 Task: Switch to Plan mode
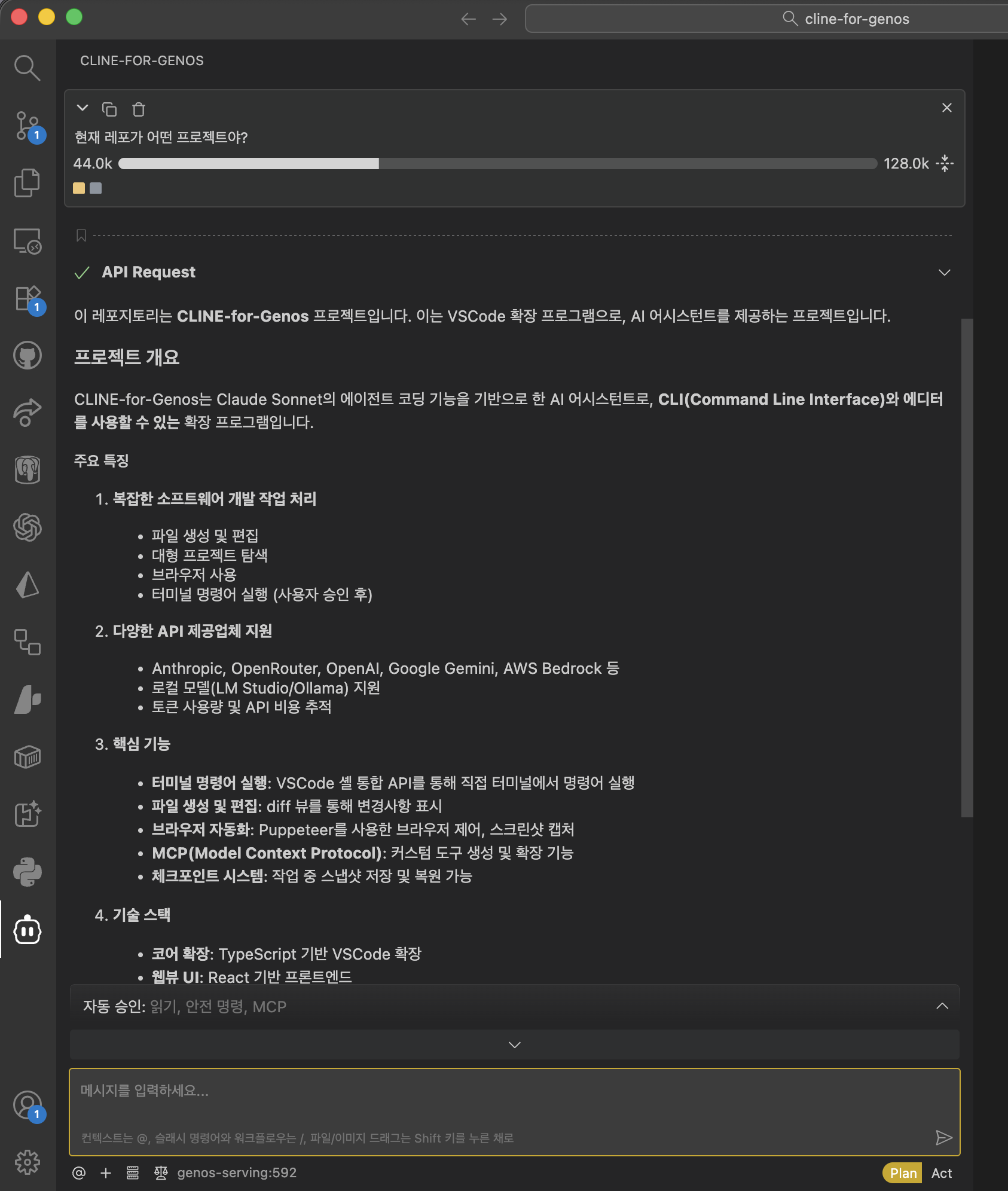(x=902, y=1173)
